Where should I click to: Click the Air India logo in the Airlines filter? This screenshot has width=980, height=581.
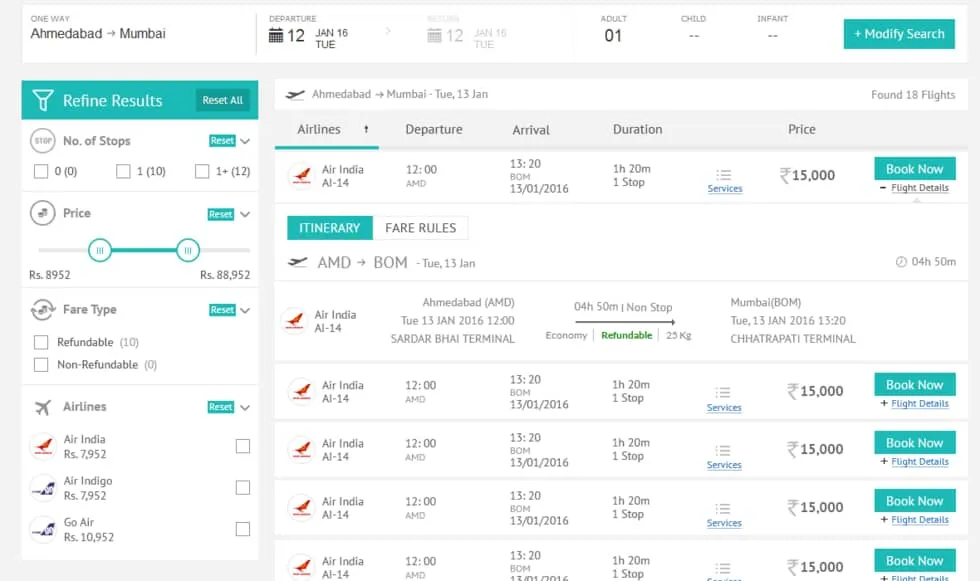(43, 447)
